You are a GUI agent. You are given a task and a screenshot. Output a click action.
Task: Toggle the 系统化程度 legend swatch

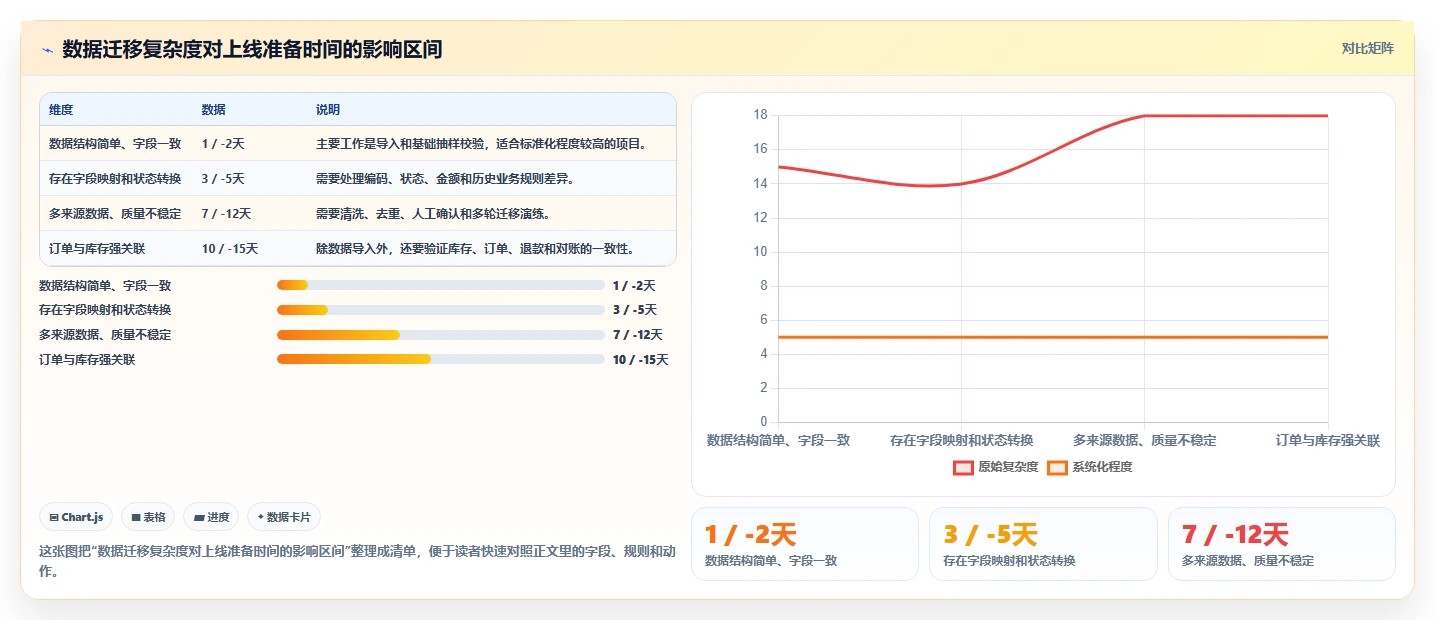click(x=1057, y=467)
